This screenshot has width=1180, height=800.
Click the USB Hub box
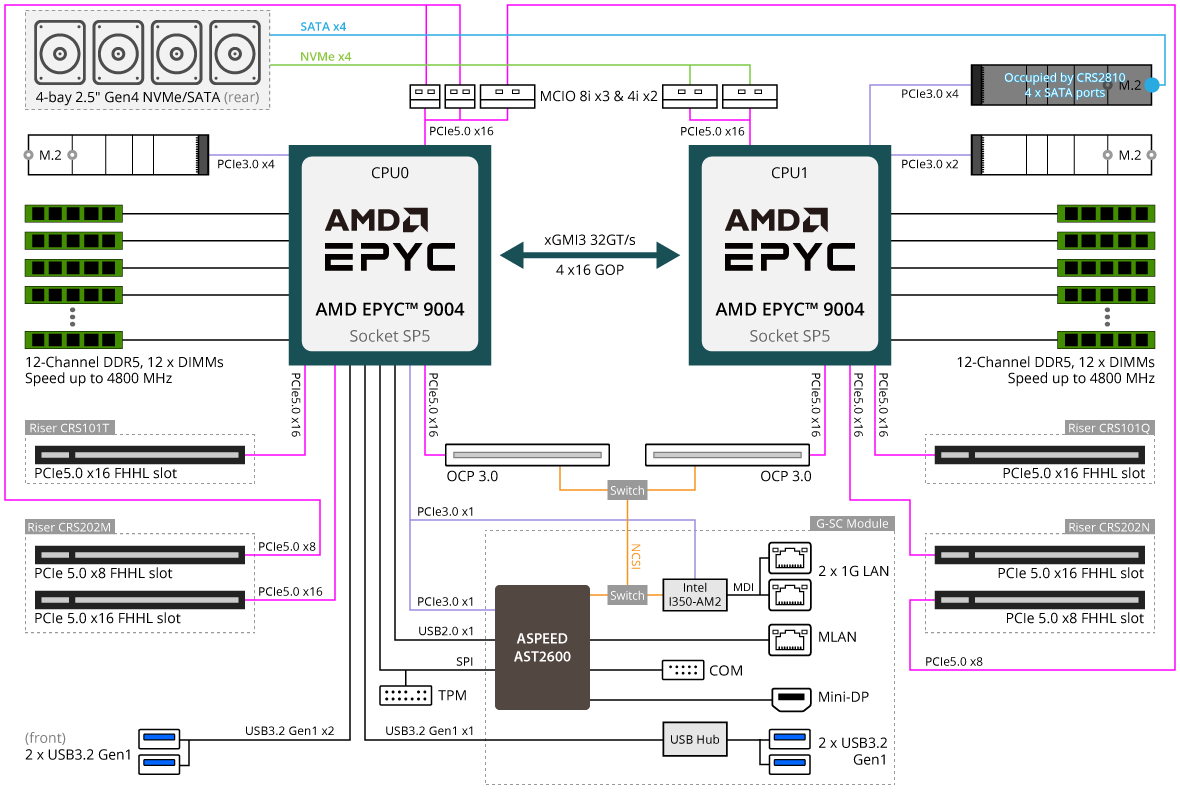(x=694, y=740)
